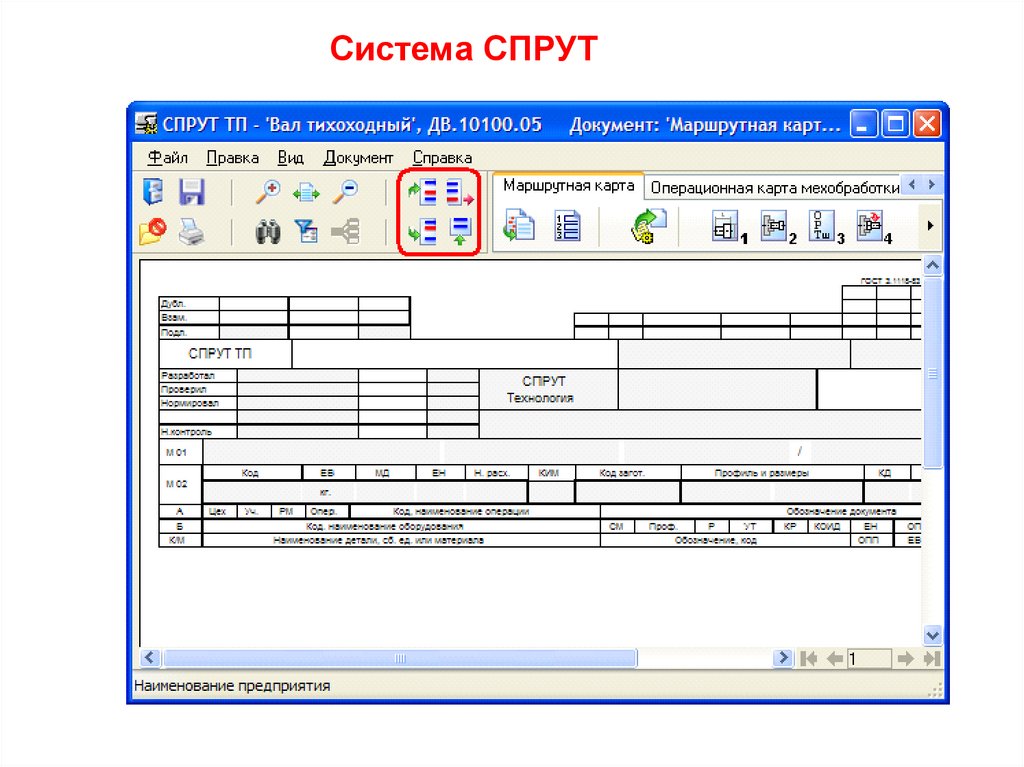
Task: Switch to Операционная карта мехобработки tab
Action: pyautogui.click(x=775, y=188)
